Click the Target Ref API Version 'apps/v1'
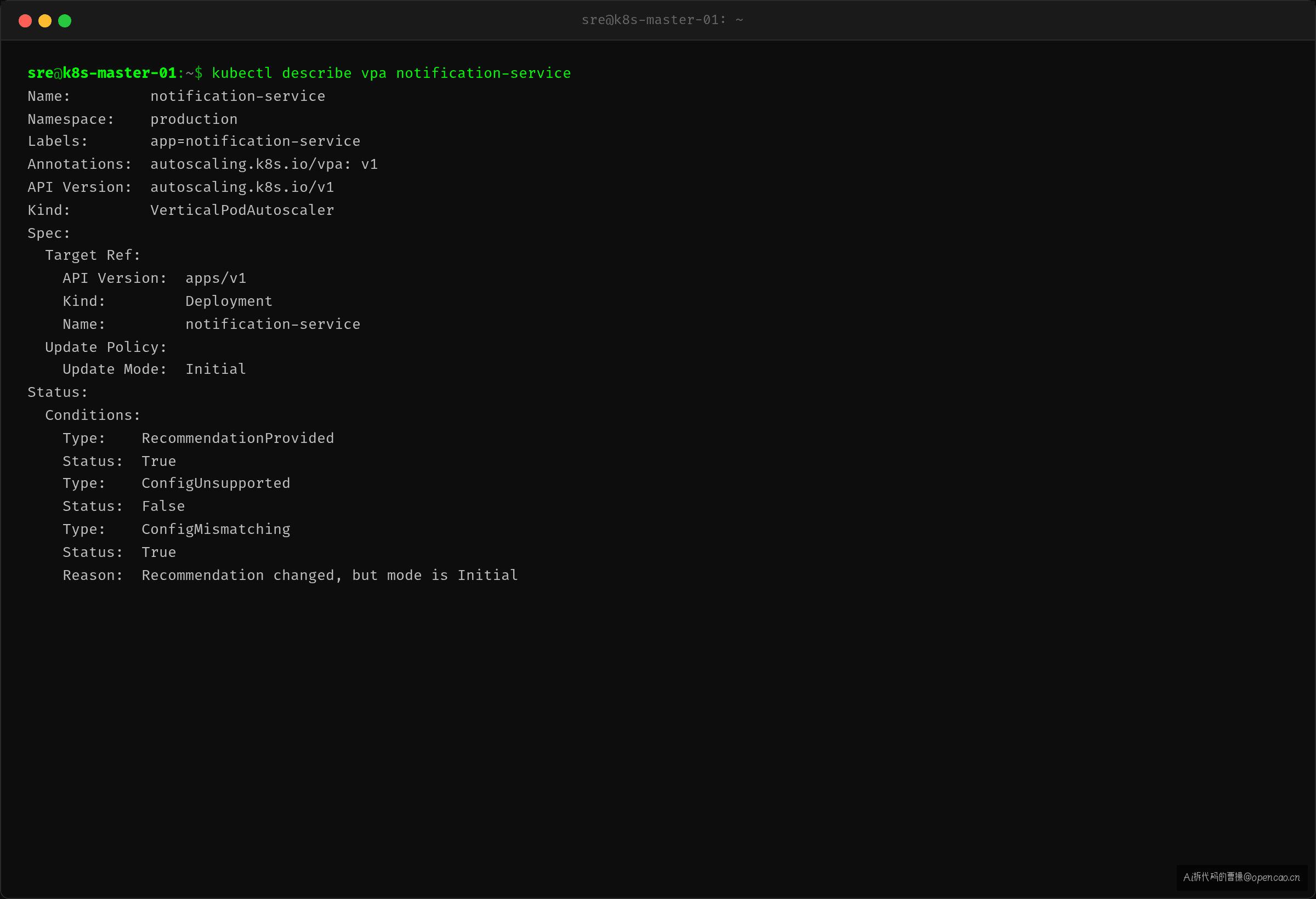Screen dimensions: 1316x899 pyautogui.click(x=215, y=278)
